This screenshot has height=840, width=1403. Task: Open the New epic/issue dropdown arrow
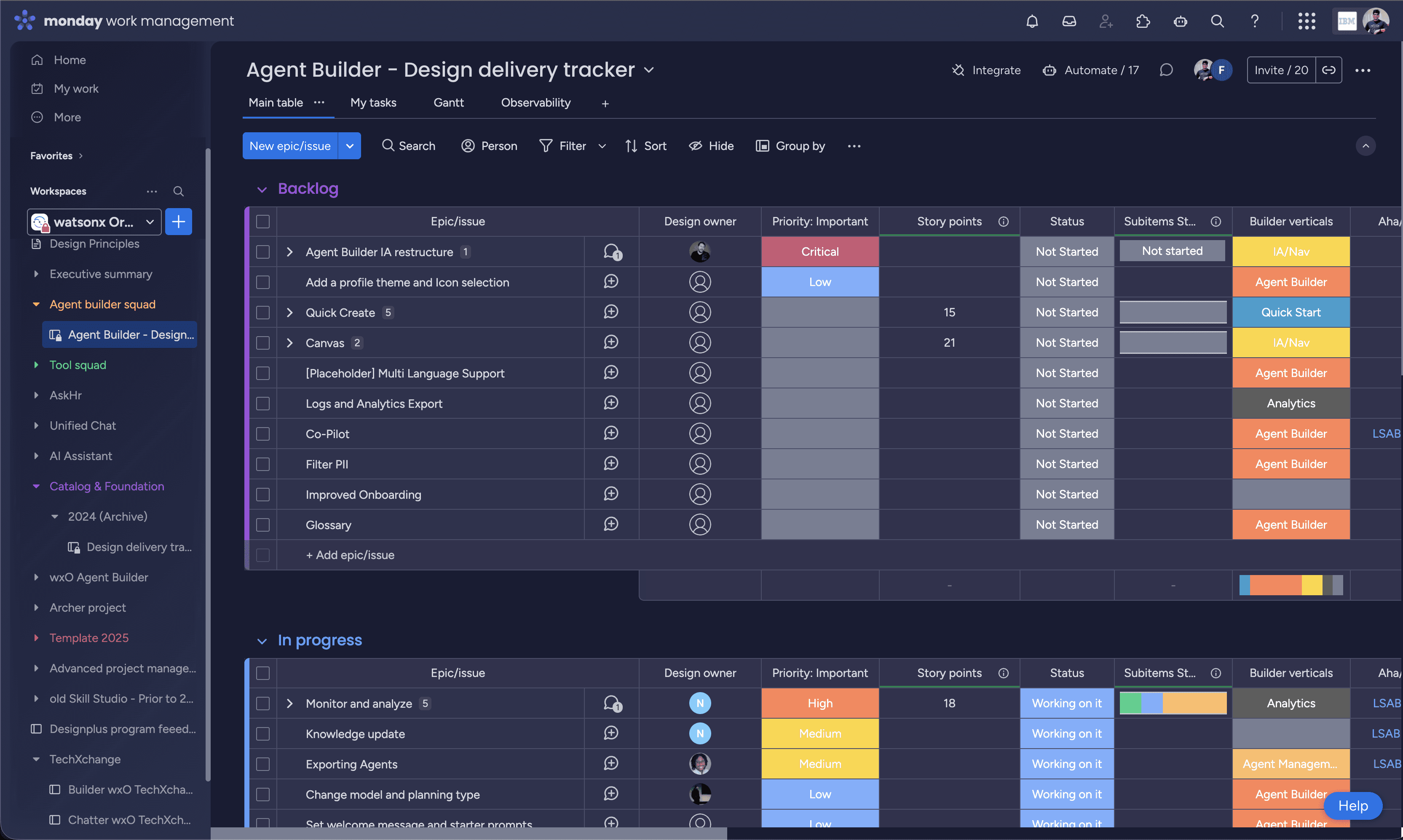tap(350, 146)
